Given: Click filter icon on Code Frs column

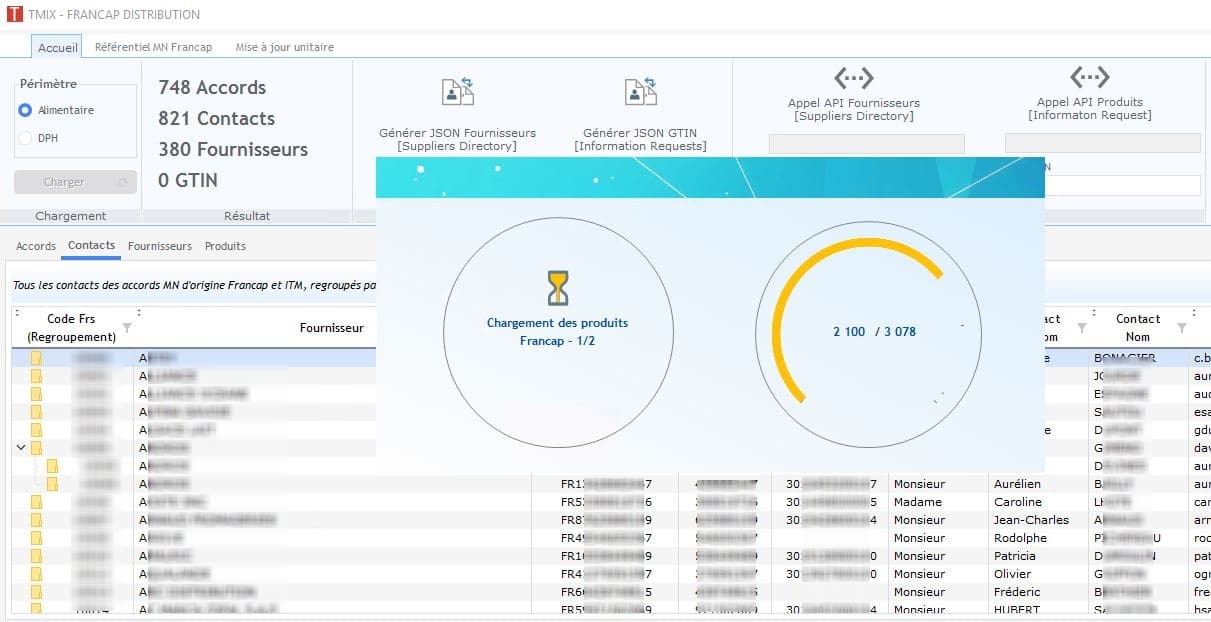Looking at the screenshot, I should [x=127, y=328].
